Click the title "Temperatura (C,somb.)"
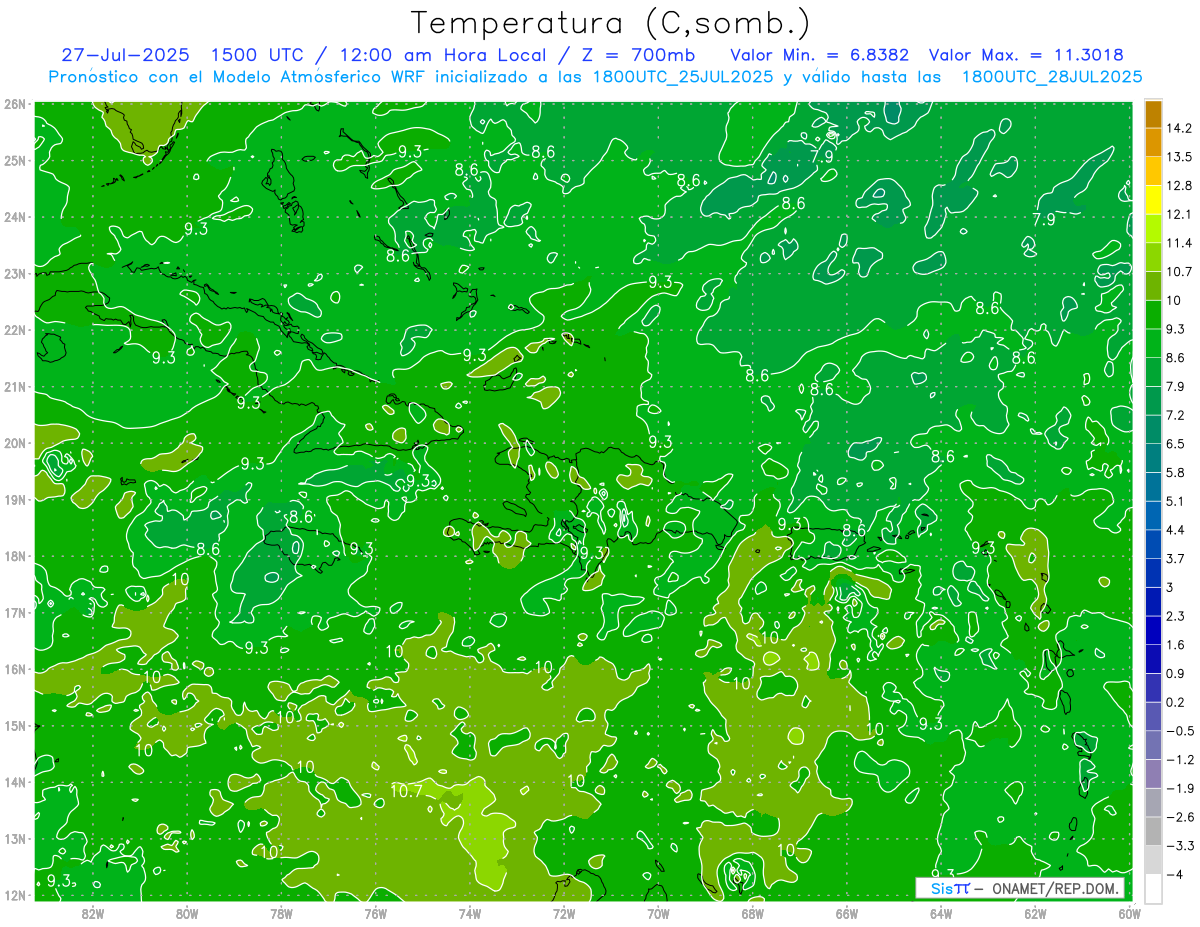Viewport: 1200px width, 927px height. [611, 23]
